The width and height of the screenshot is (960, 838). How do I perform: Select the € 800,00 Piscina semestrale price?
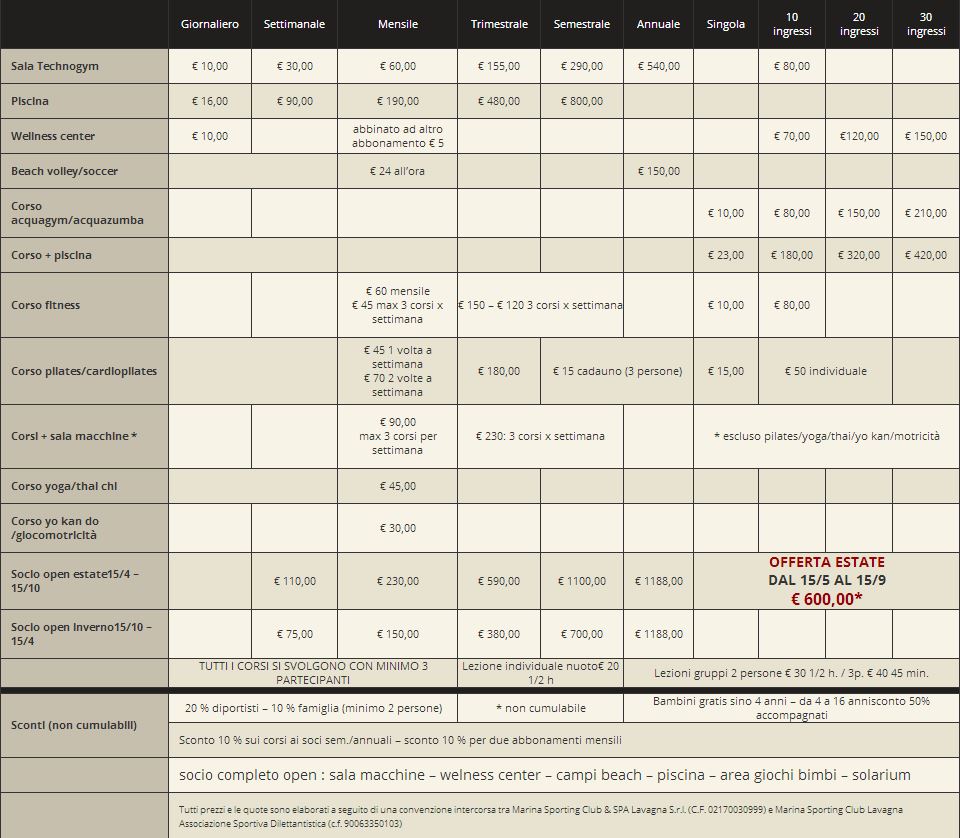tap(581, 101)
